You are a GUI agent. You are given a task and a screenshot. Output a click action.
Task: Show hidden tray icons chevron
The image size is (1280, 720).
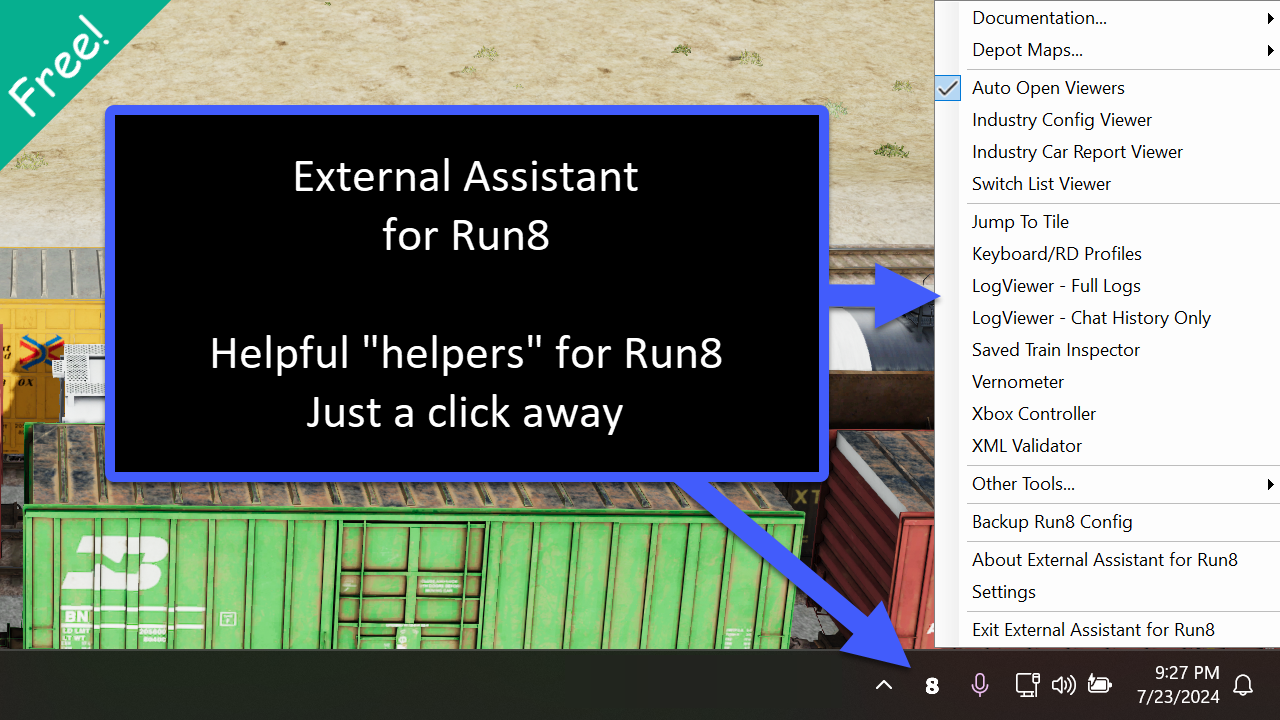(884, 685)
